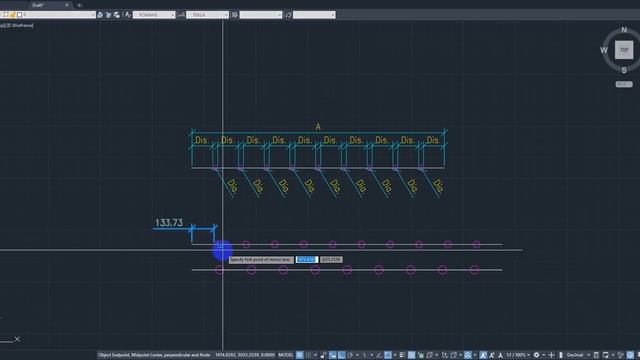This screenshot has width=640, height=360.
Task: Open the table style dropdown
Action: 261,15
